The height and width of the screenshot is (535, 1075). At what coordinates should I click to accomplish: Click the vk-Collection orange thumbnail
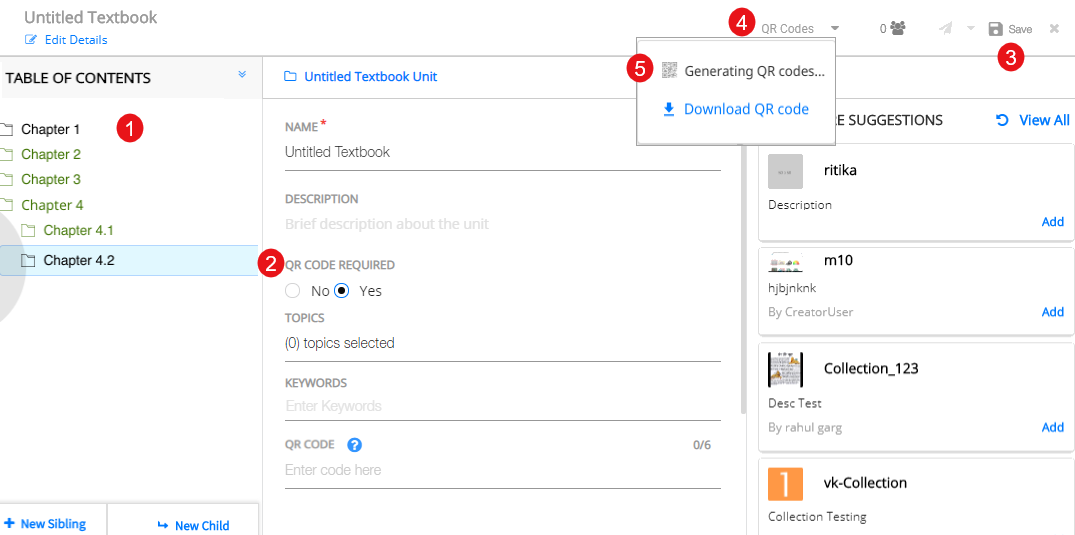[785, 484]
